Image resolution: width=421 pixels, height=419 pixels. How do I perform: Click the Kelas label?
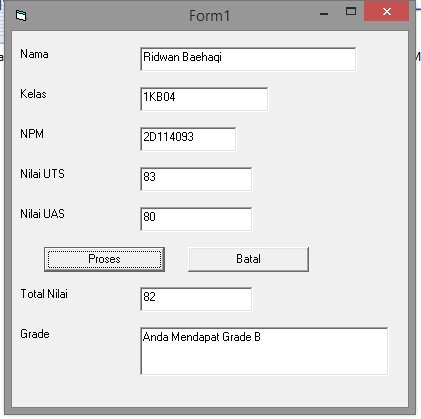[33, 94]
